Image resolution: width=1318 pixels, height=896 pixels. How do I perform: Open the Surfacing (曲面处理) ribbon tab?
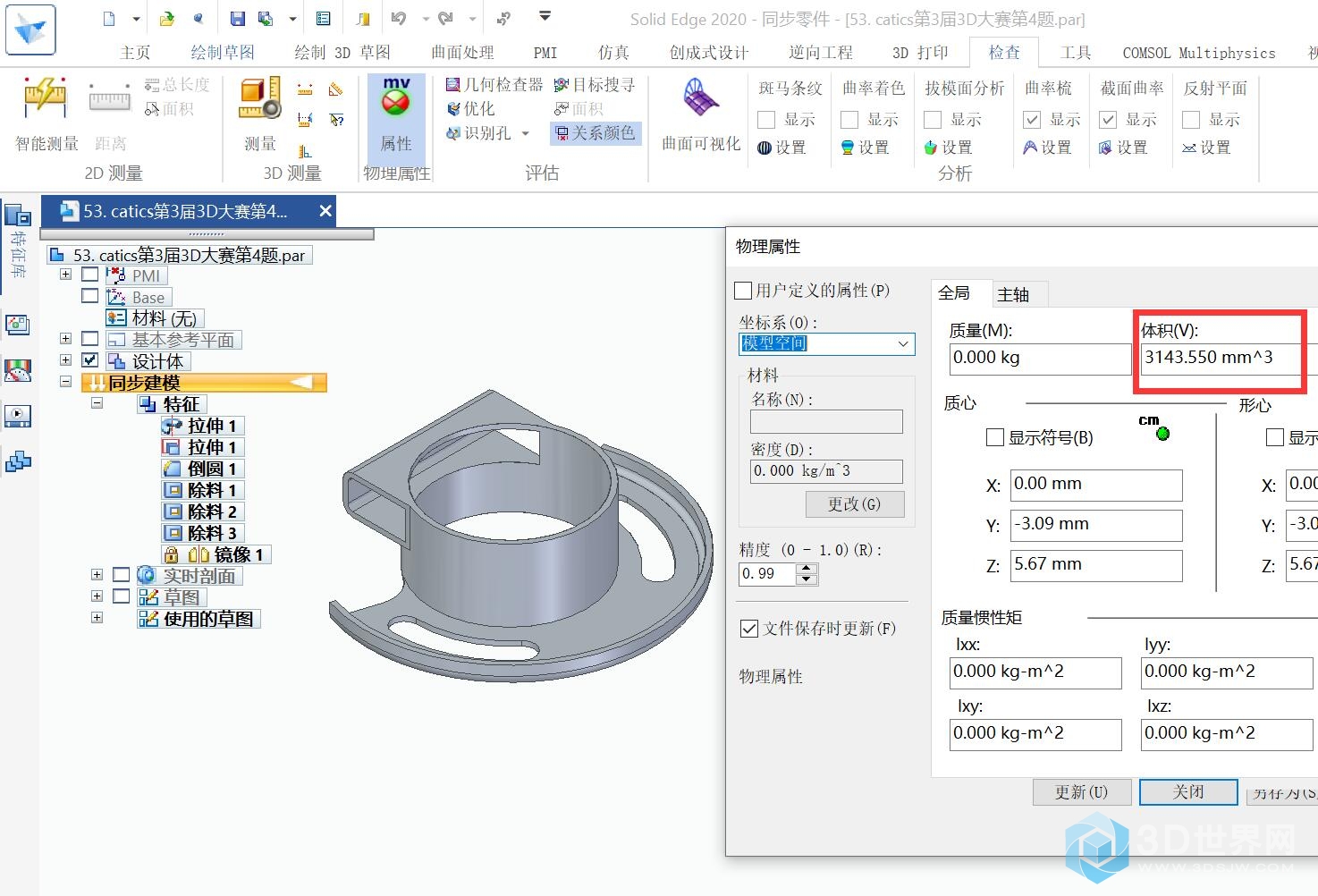click(462, 53)
